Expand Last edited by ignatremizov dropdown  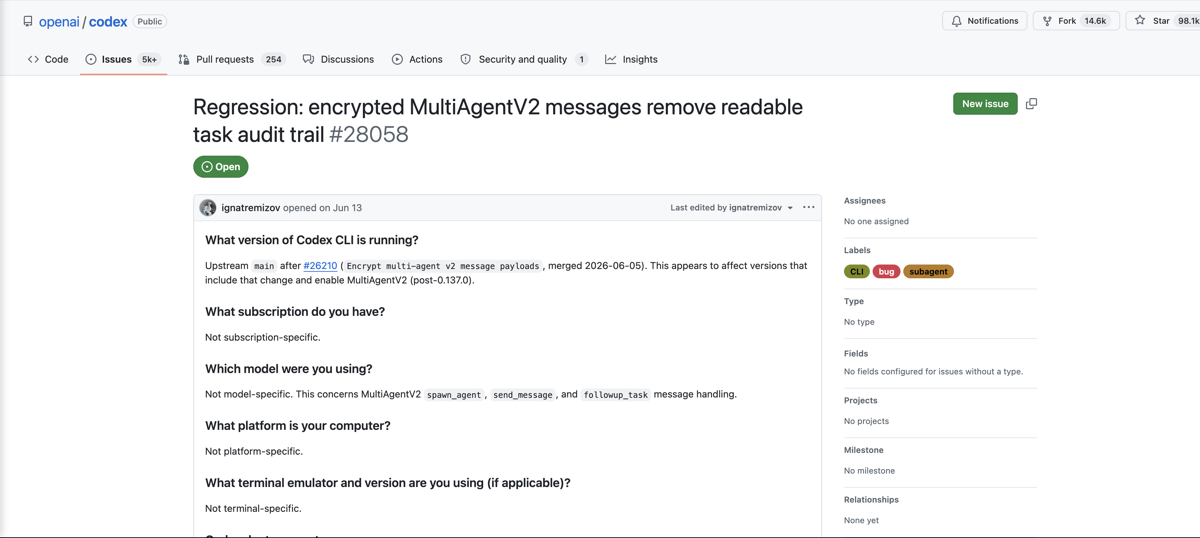pos(732,208)
